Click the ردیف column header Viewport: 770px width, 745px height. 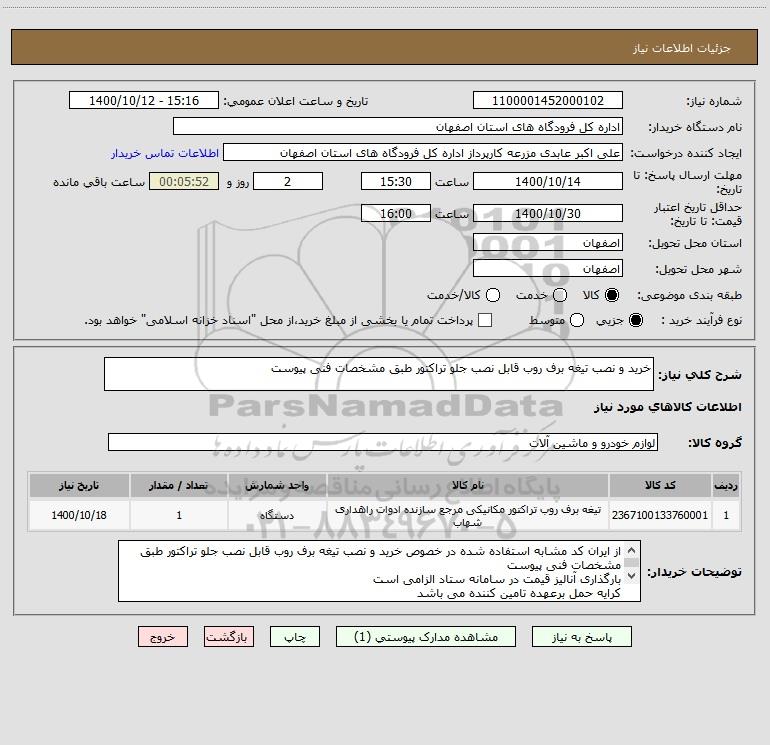[x=726, y=485]
